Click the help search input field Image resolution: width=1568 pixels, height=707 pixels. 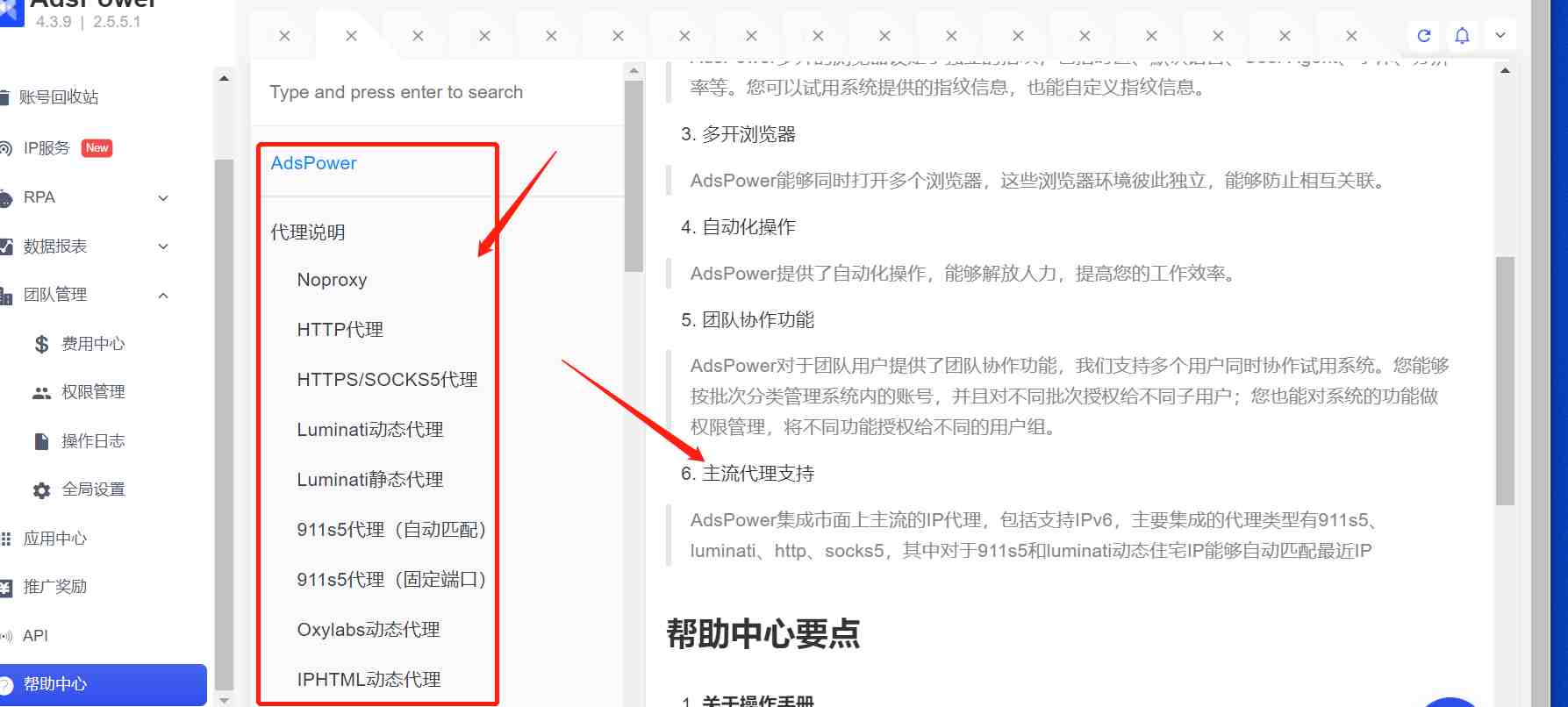click(437, 92)
